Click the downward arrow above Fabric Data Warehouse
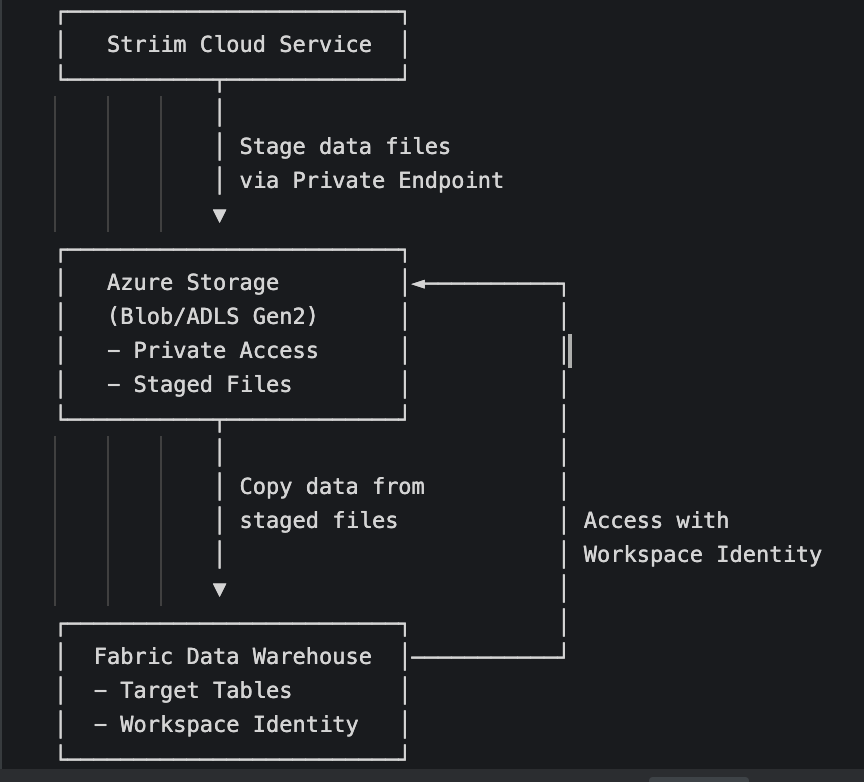The height and width of the screenshot is (782, 864). click(x=219, y=589)
